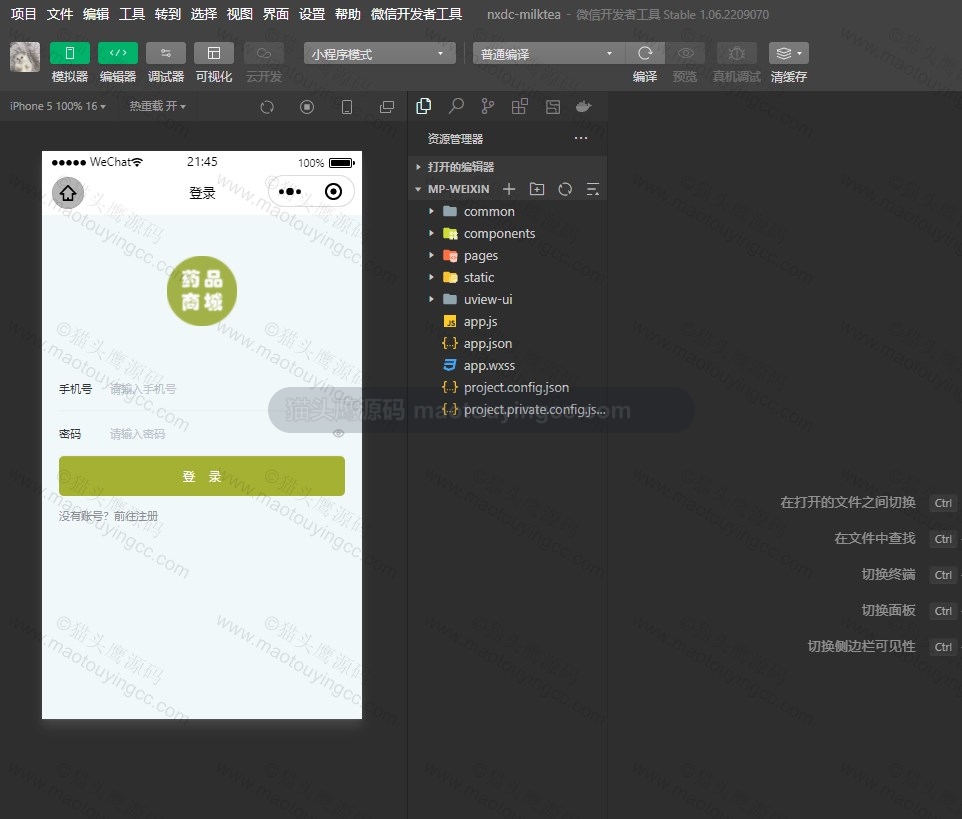Viewport: 962px width, 819px height.
Task: Open the 转到 menu
Action: pyautogui.click(x=167, y=14)
